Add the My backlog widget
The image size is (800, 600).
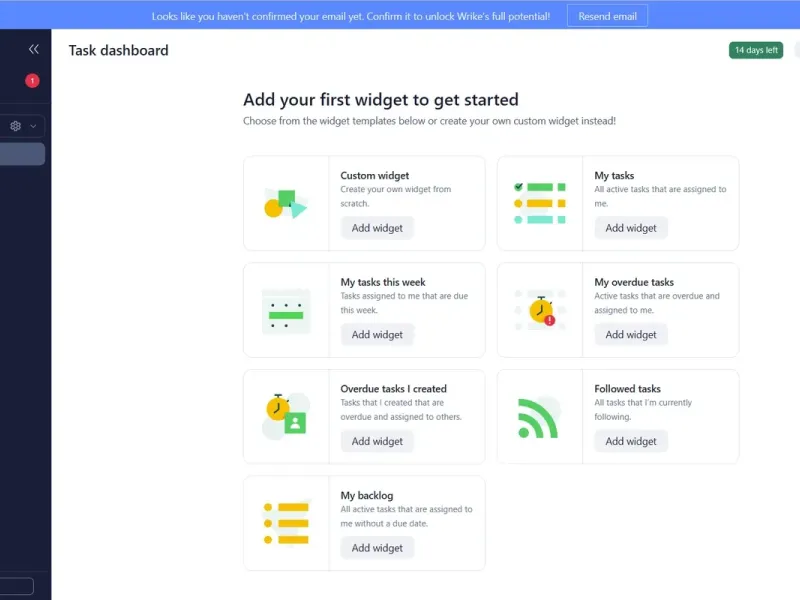pos(377,548)
